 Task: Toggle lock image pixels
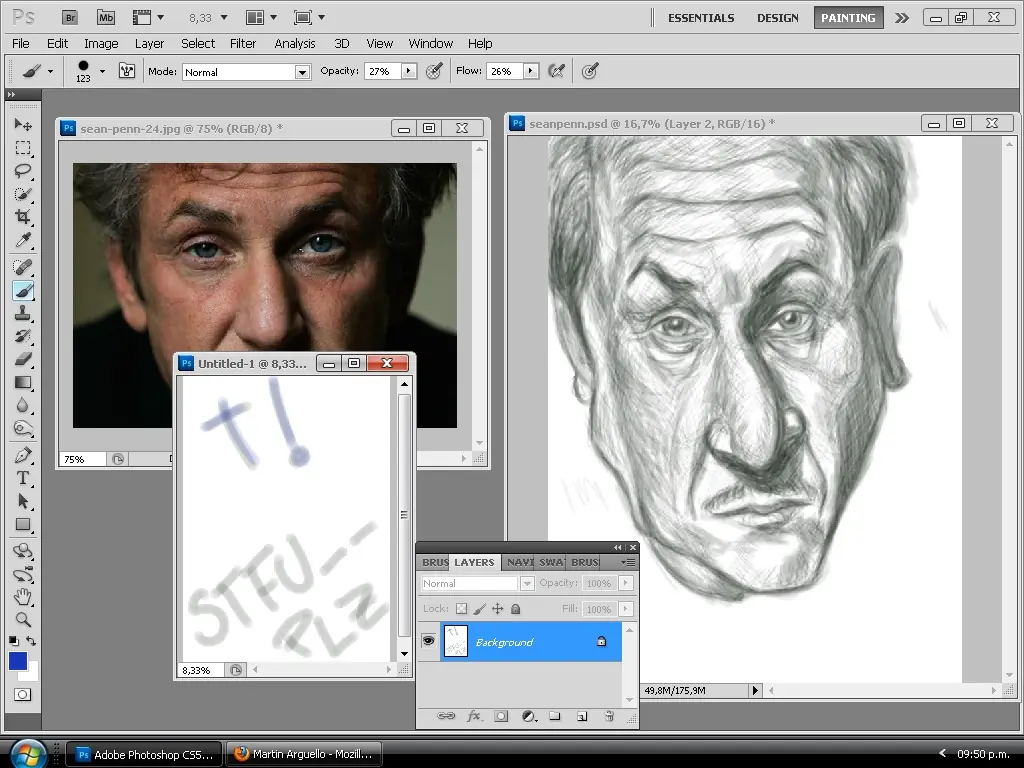coord(479,609)
